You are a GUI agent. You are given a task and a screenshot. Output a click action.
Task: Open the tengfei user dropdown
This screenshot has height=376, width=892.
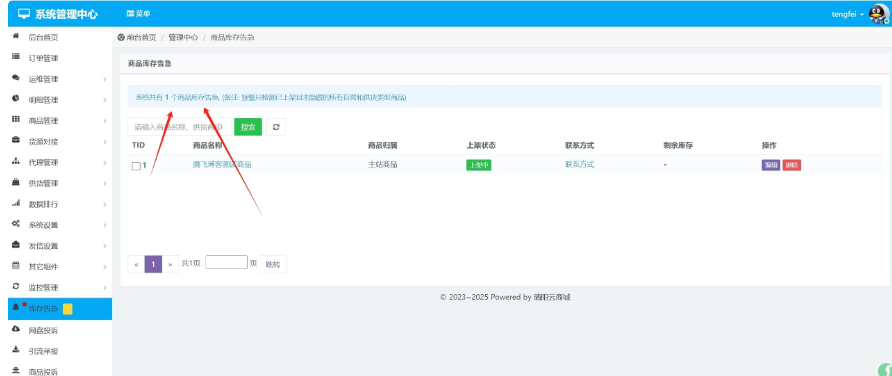(848, 14)
